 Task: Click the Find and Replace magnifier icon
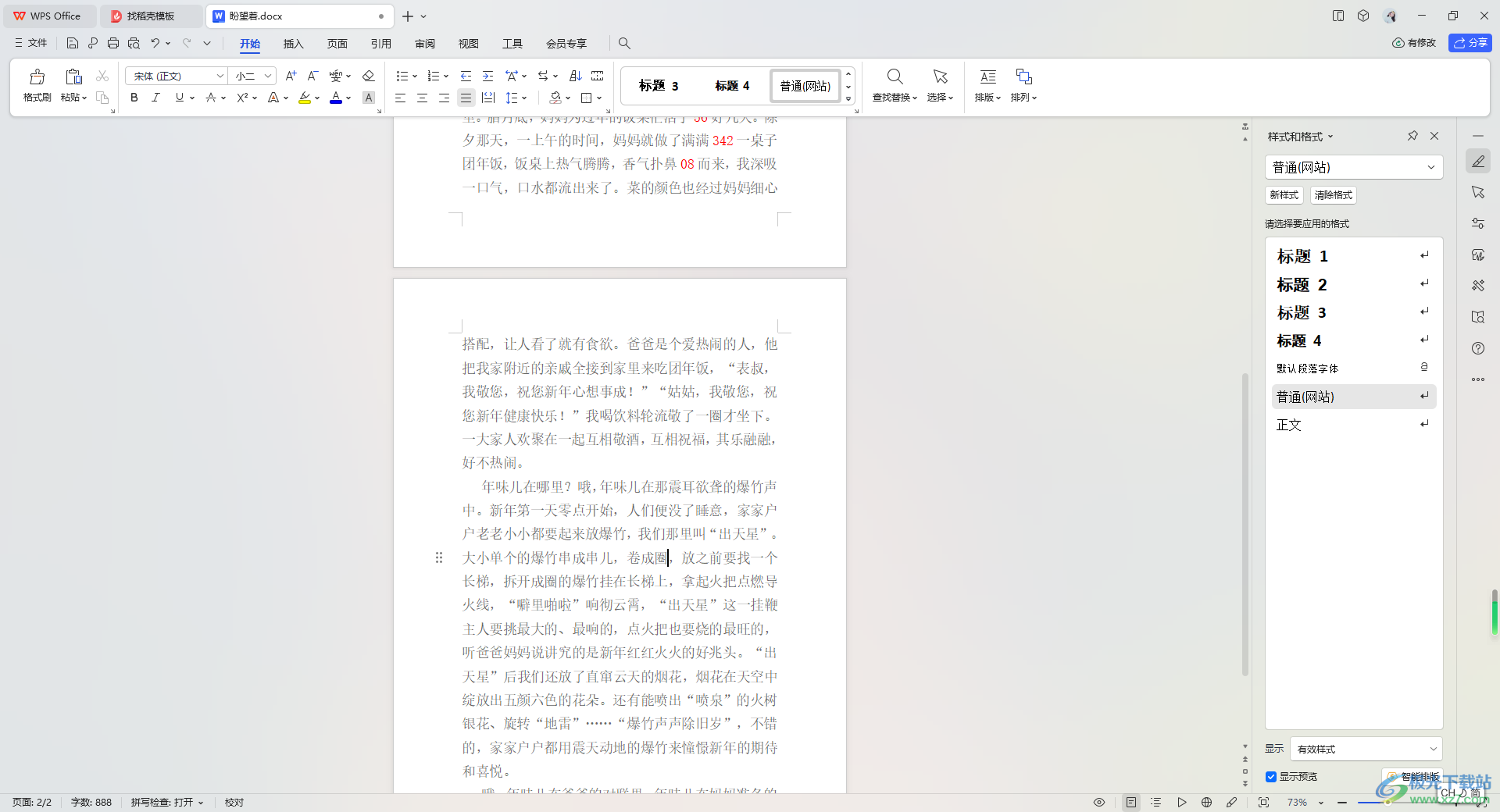pos(895,77)
